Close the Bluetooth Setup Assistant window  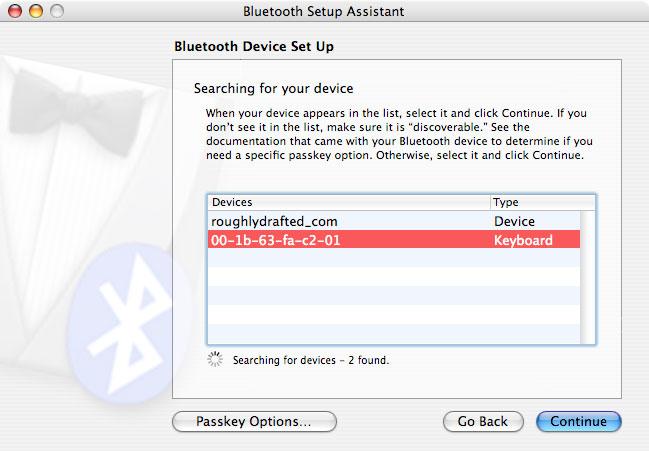pyautogui.click(x=15, y=11)
